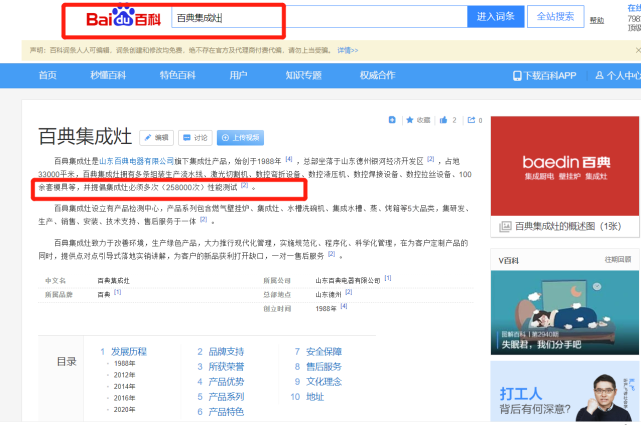Click the blue history icon left of 收藏
Viewport: 641px width, 425px height.
[392, 120]
